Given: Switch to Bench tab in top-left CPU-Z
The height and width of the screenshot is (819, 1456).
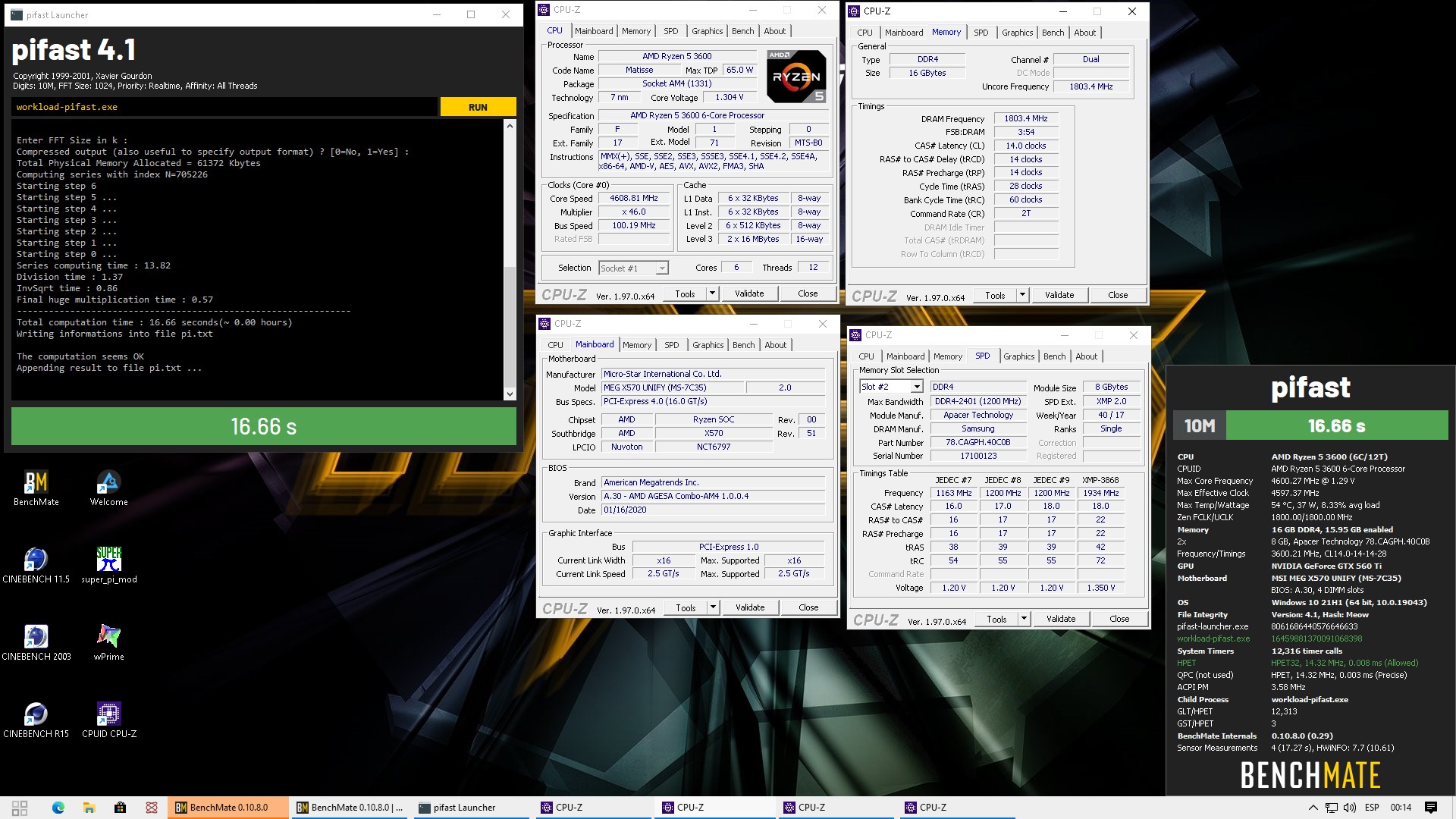Looking at the screenshot, I should (x=743, y=31).
